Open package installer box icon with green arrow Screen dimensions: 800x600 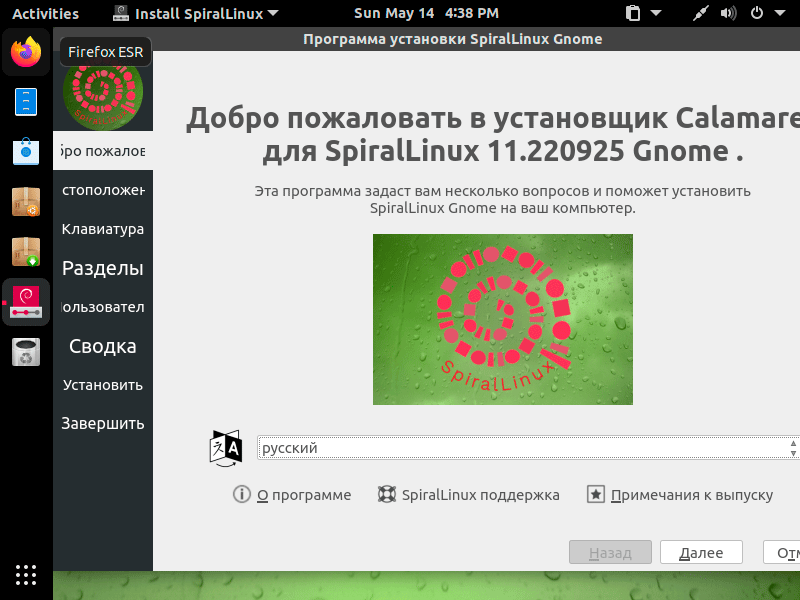tap(26, 252)
